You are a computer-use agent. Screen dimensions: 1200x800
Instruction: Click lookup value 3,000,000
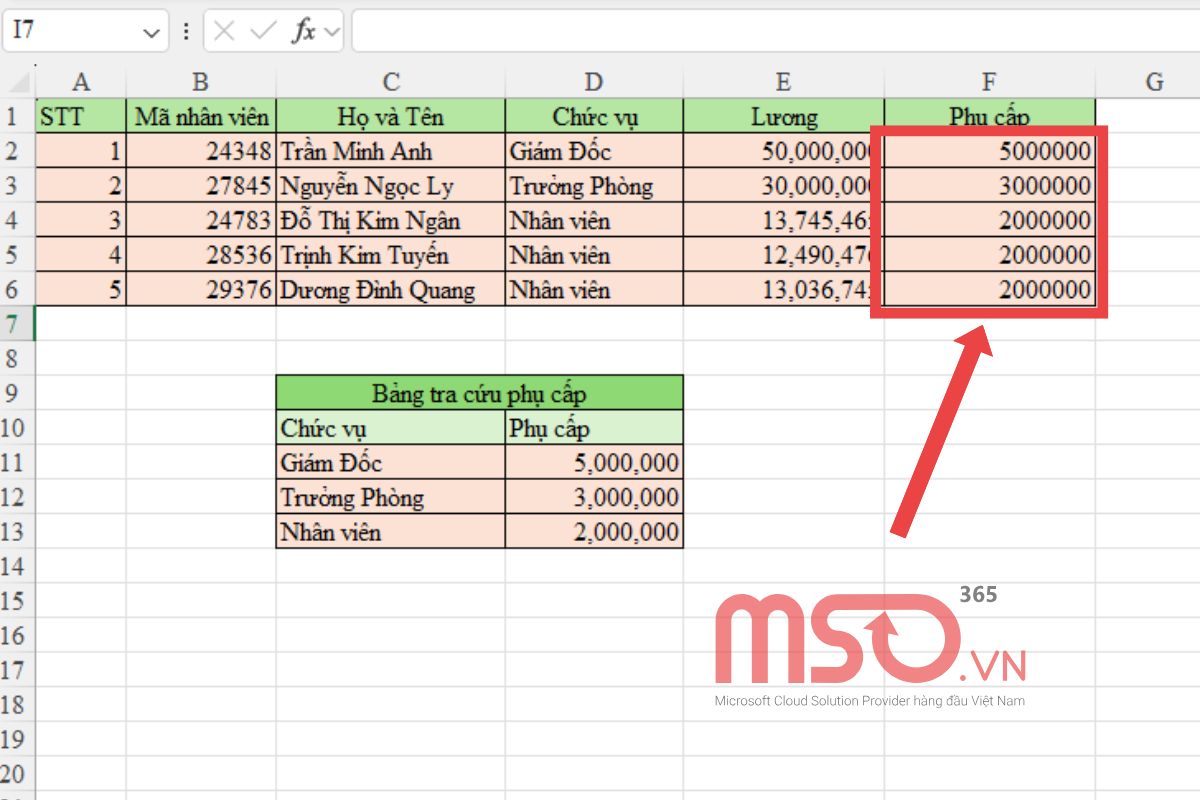click(x=594, y=497)
